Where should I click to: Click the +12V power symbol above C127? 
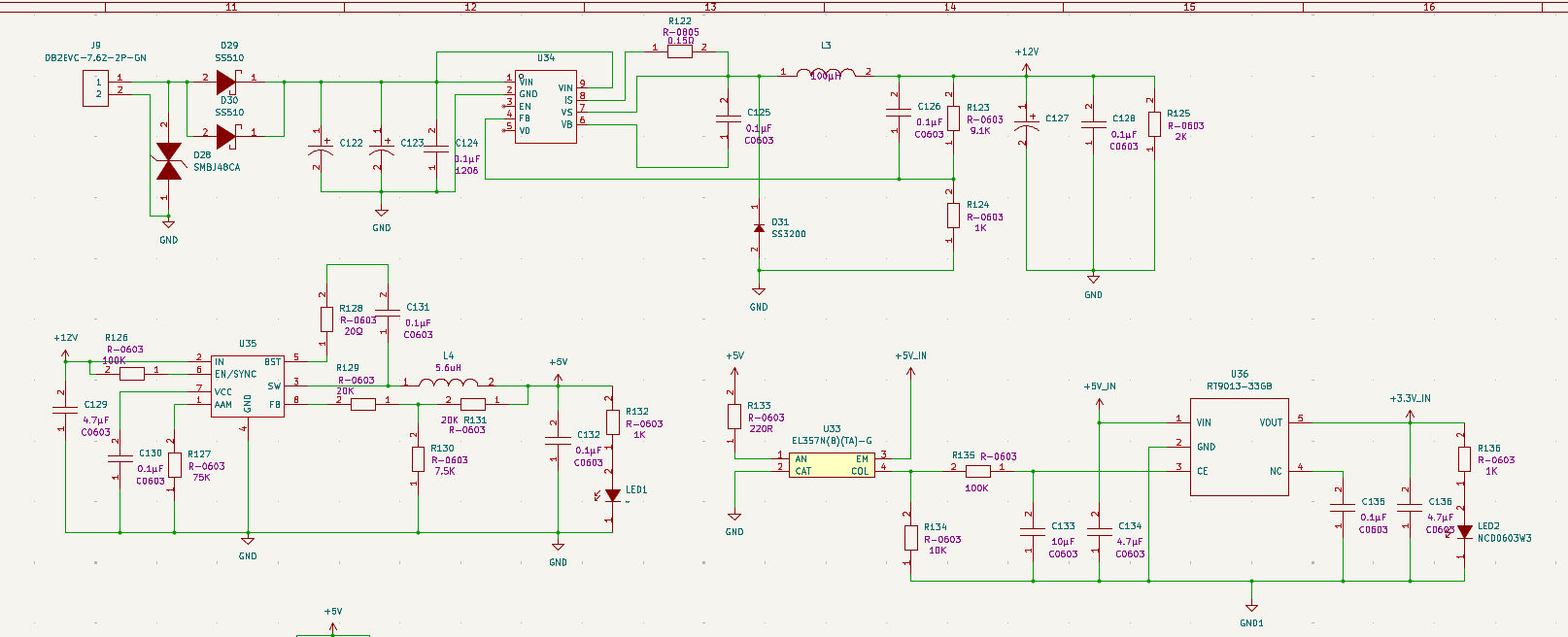click(x=1026, y=52)
